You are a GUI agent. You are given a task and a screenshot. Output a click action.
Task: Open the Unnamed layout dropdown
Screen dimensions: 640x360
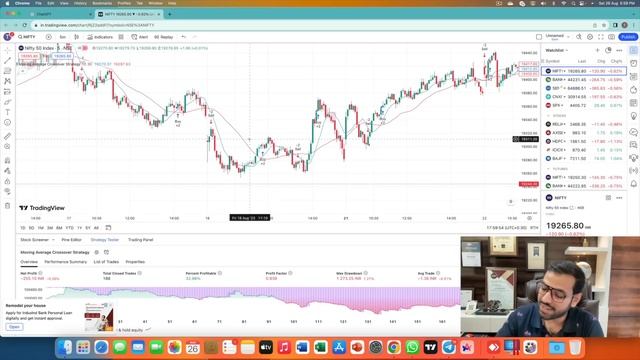558,37
